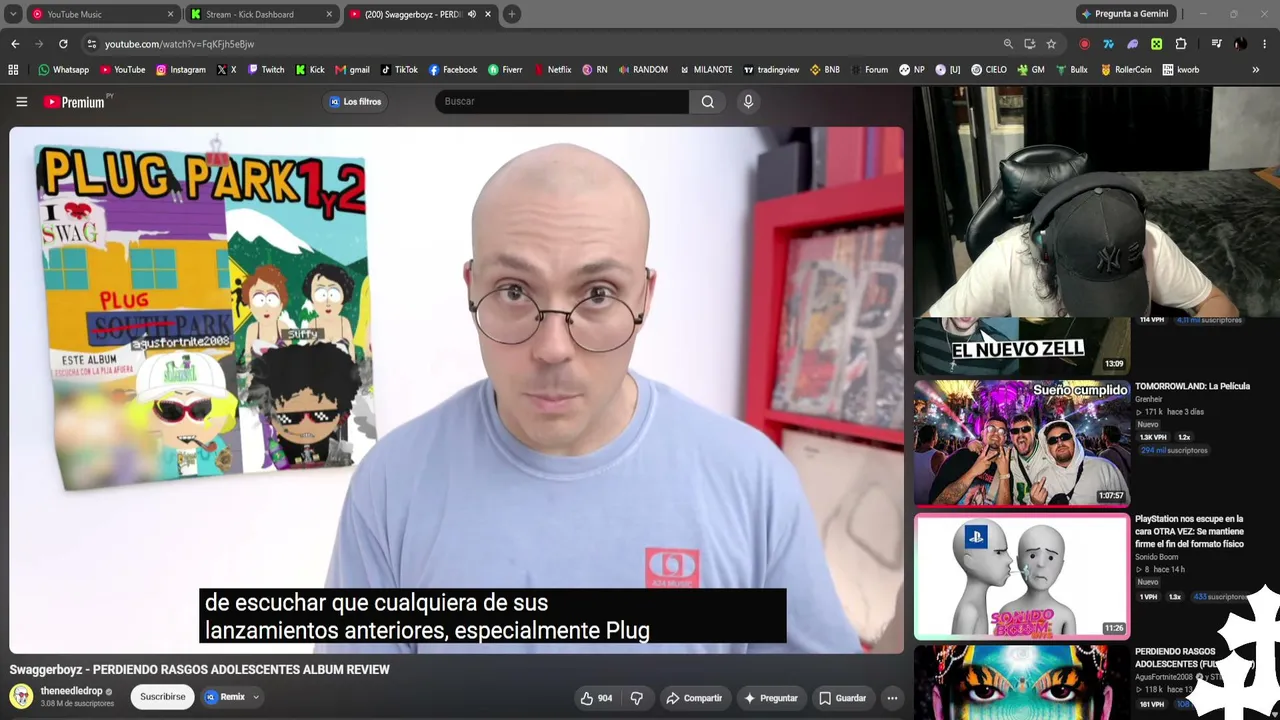This screenshot has height=720, width=1280.
Task: Open the EL NUEVO ZELL thumbnail
Action: pyautogui.click(x=1022, y=345)
